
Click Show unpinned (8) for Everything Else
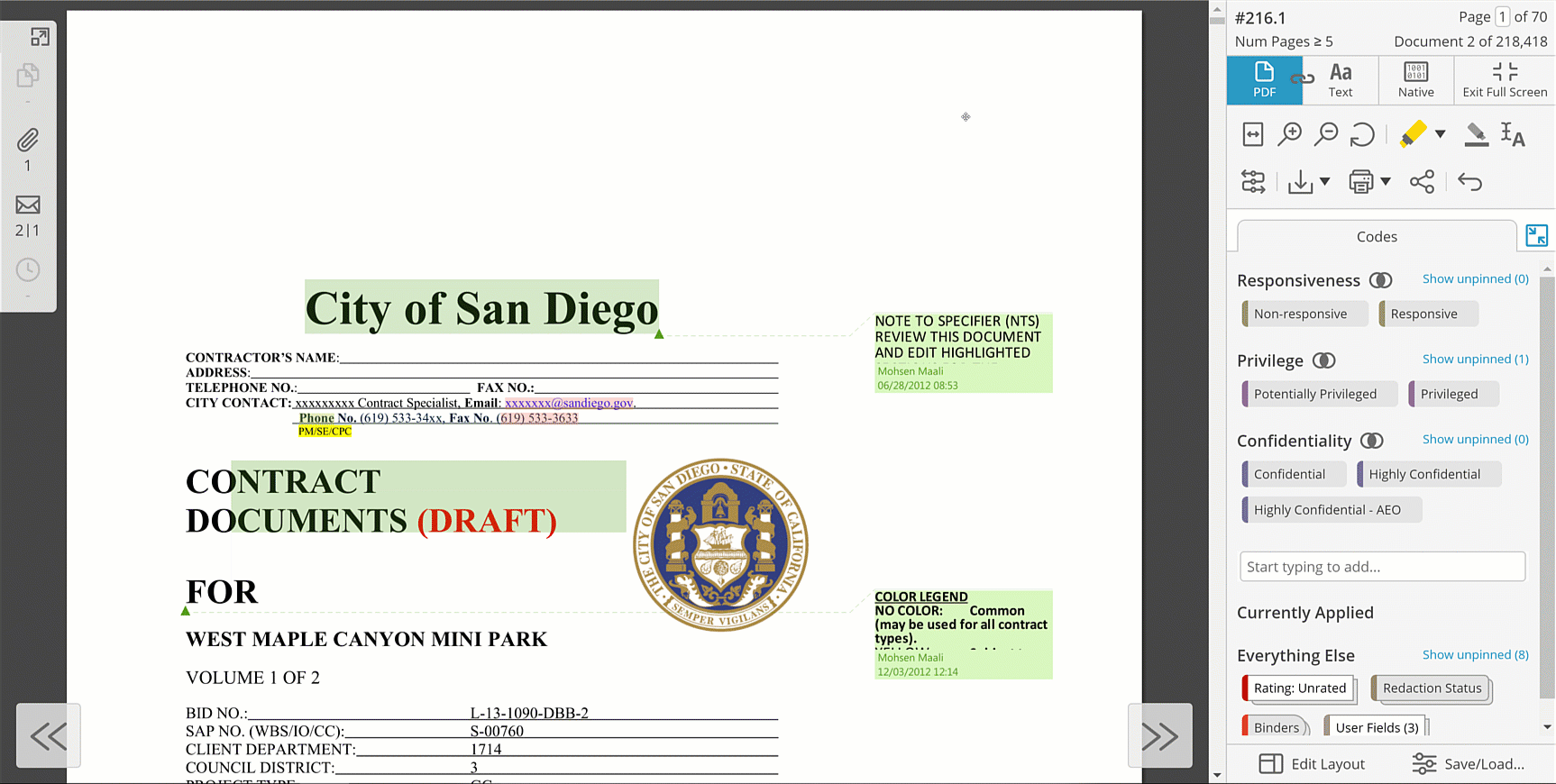click(x=1475, y=655)
